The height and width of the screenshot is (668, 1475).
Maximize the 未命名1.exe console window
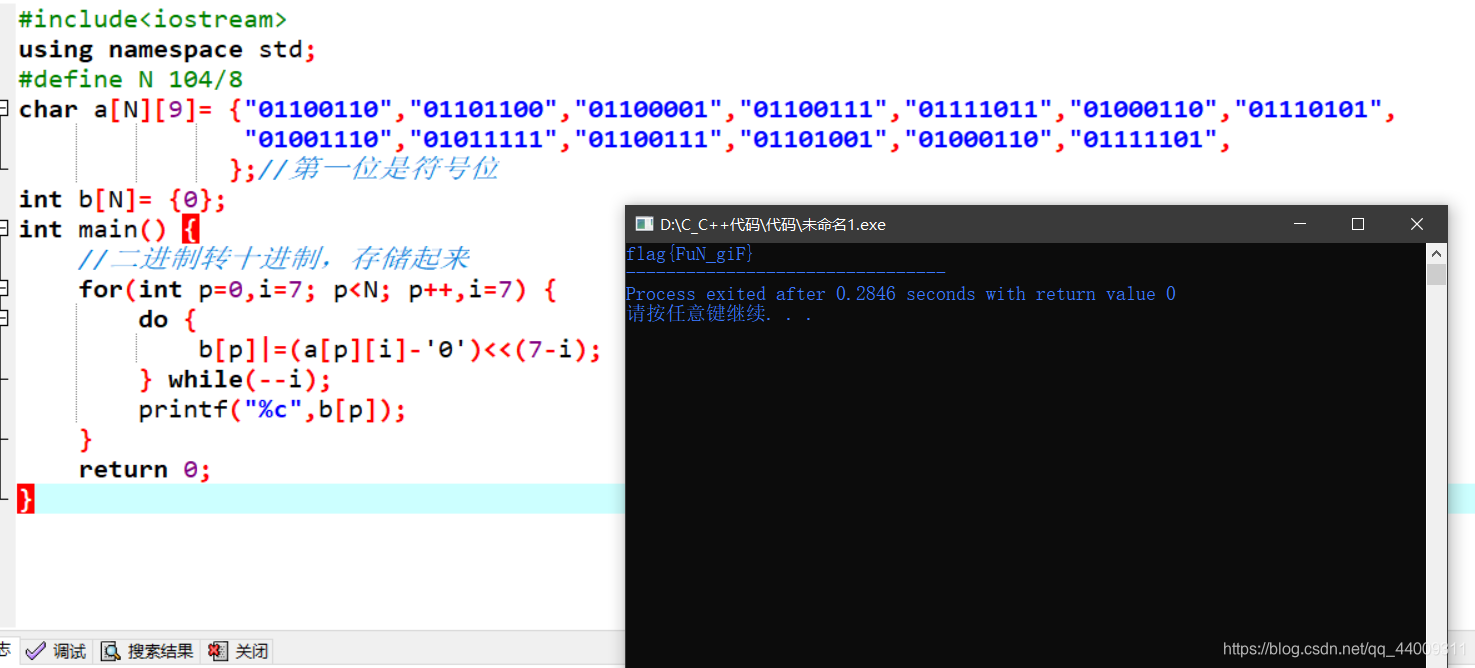[x=1357, y=224]
